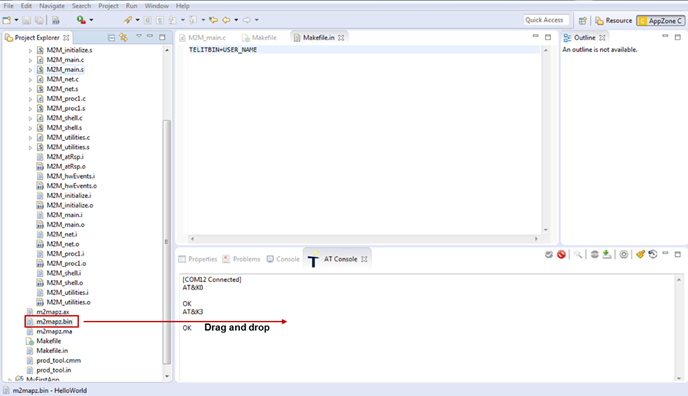Expand the M2M_utilities.c tree node

pyautogui.click(x=30, y=138)
